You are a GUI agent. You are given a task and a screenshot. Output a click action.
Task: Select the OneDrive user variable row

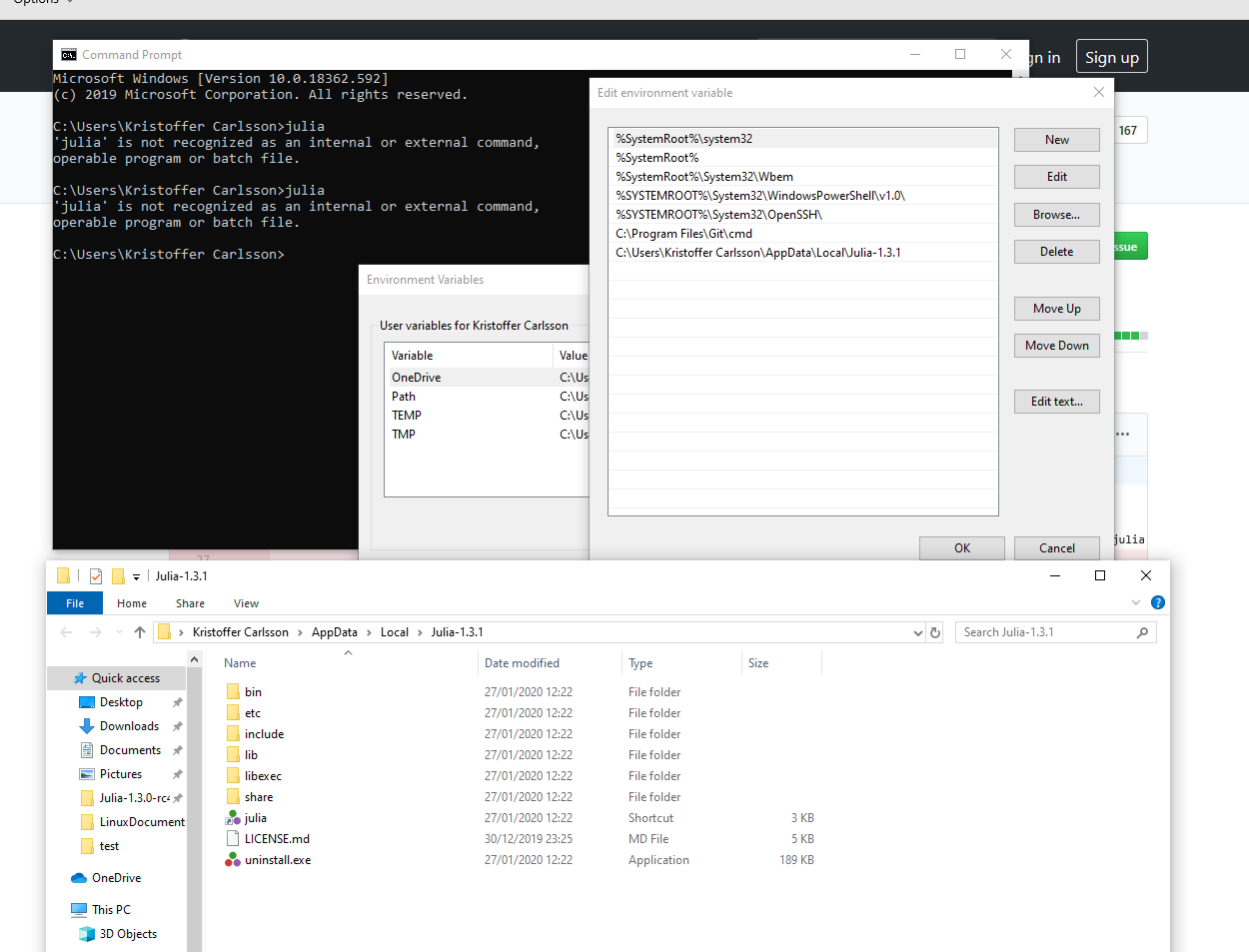click(488, 378)
